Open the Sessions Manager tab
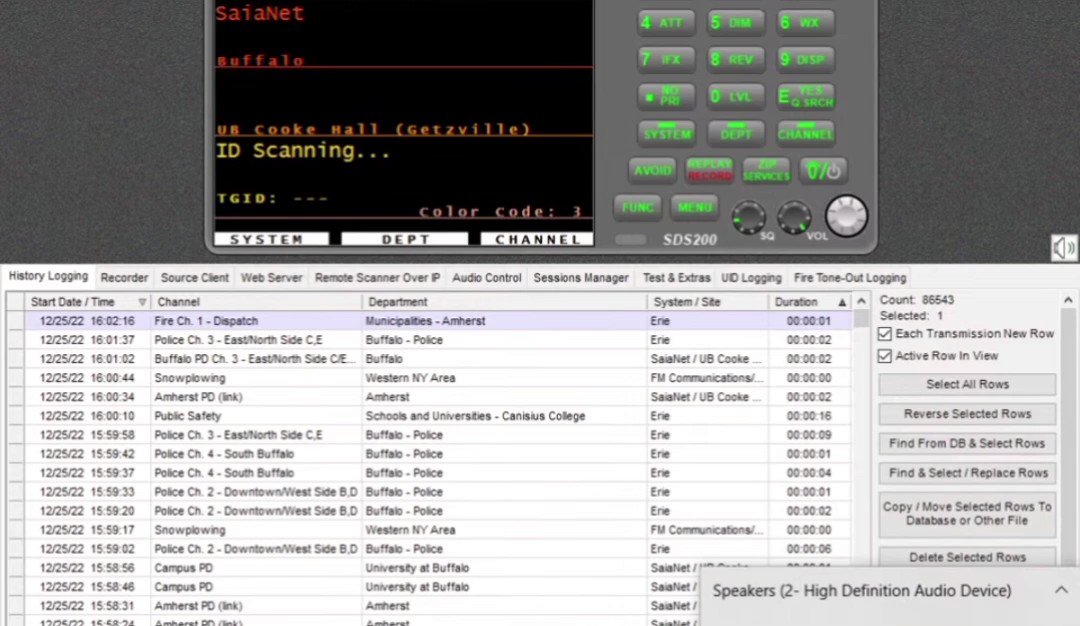 click(581, 278)
